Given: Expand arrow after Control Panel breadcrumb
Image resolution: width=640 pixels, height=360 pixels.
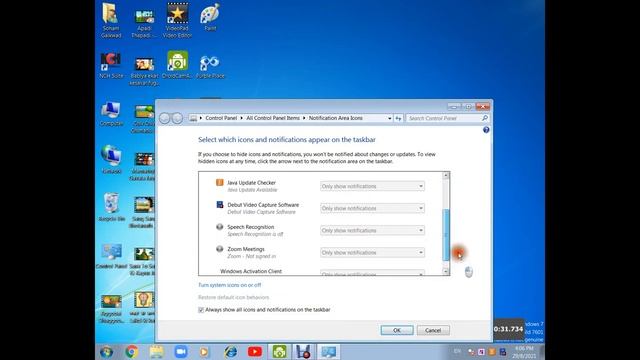Looking at the screenshot, I should [242, 118].
